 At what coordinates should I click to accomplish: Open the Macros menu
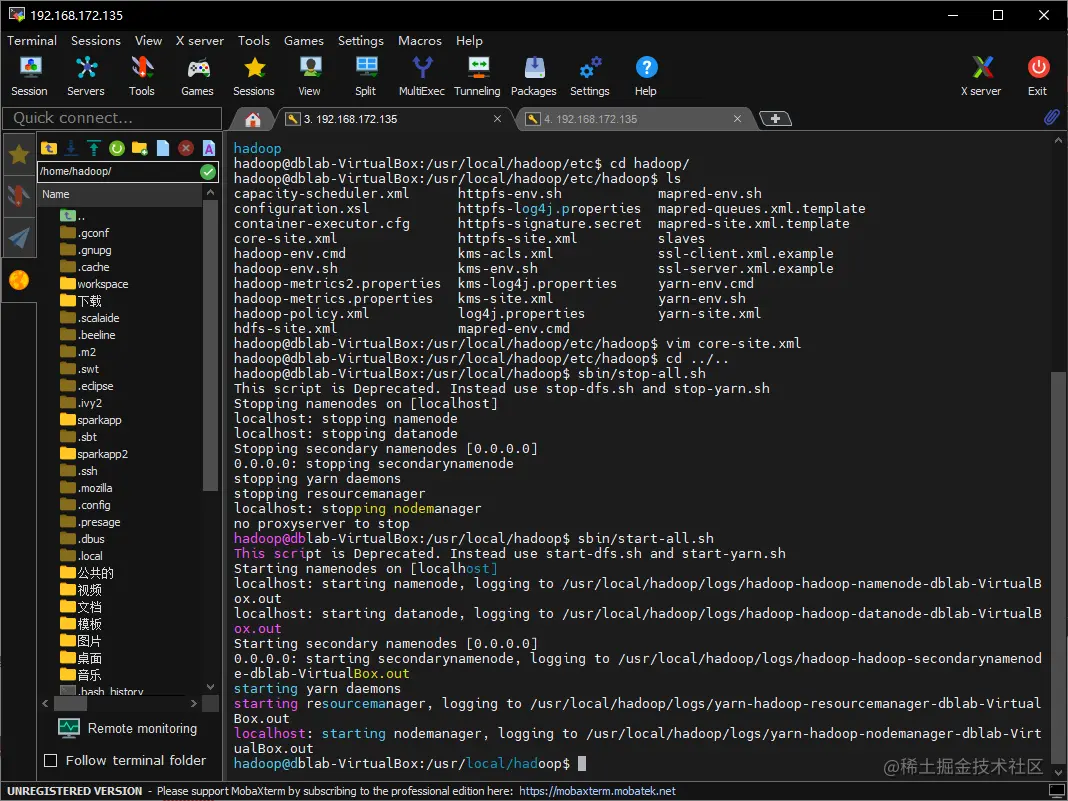point(420,41)
